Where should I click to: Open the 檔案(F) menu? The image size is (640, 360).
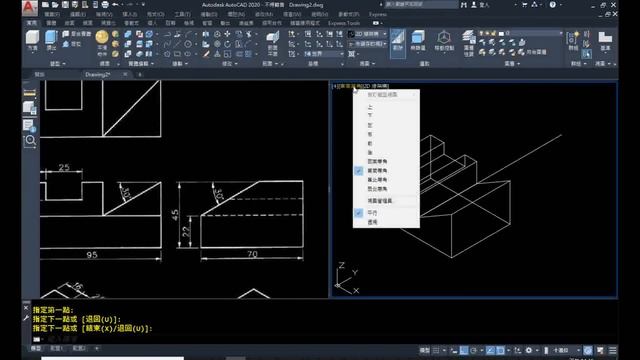pos(52,14)
